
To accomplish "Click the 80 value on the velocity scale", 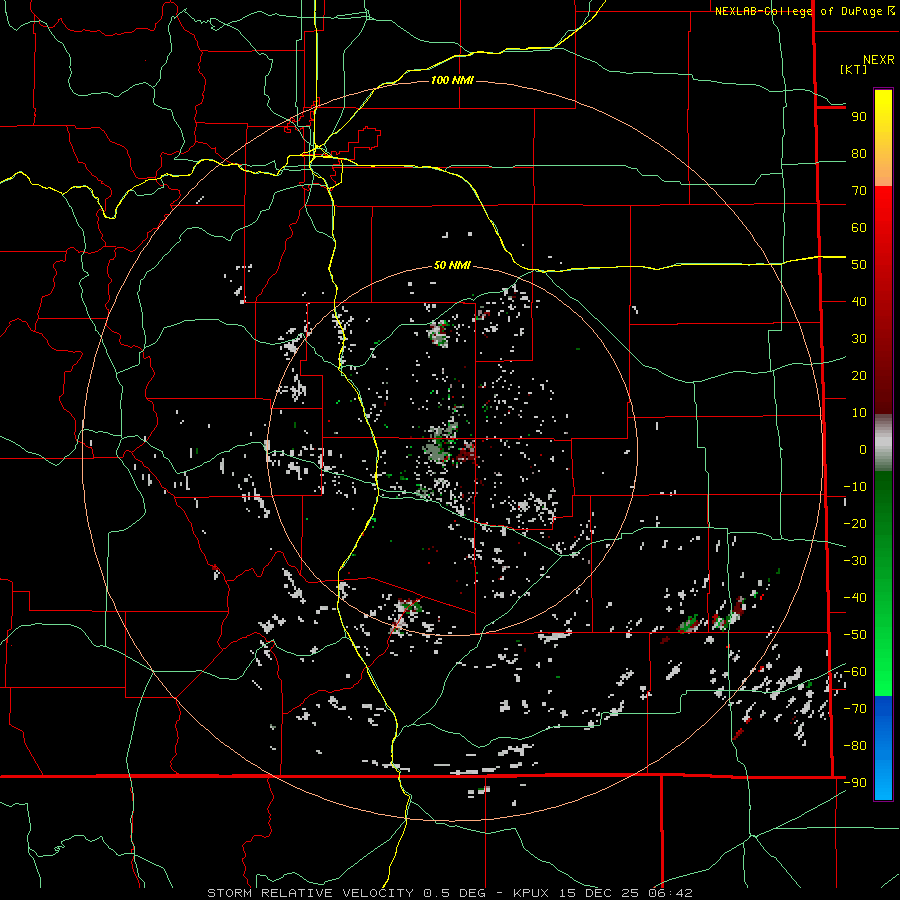I will click(x=859, y=154).
